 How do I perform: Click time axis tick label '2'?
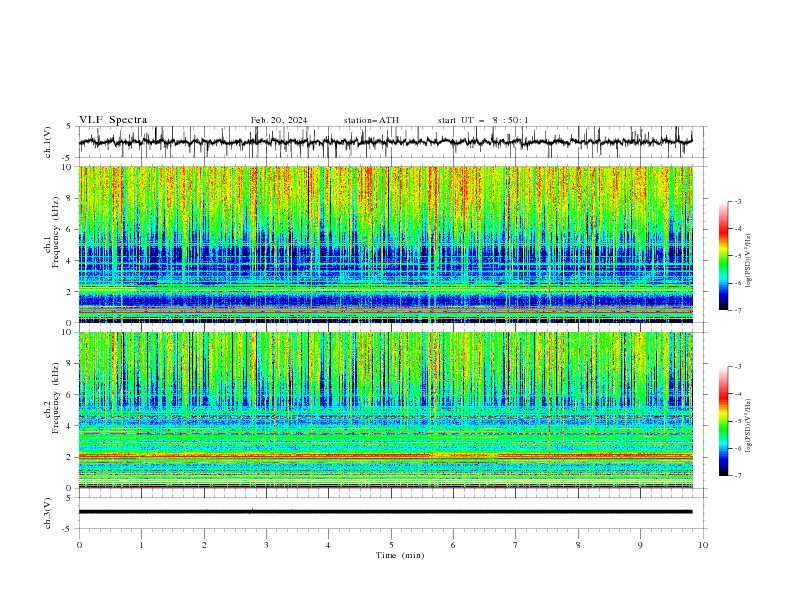(x=204, y=545)
